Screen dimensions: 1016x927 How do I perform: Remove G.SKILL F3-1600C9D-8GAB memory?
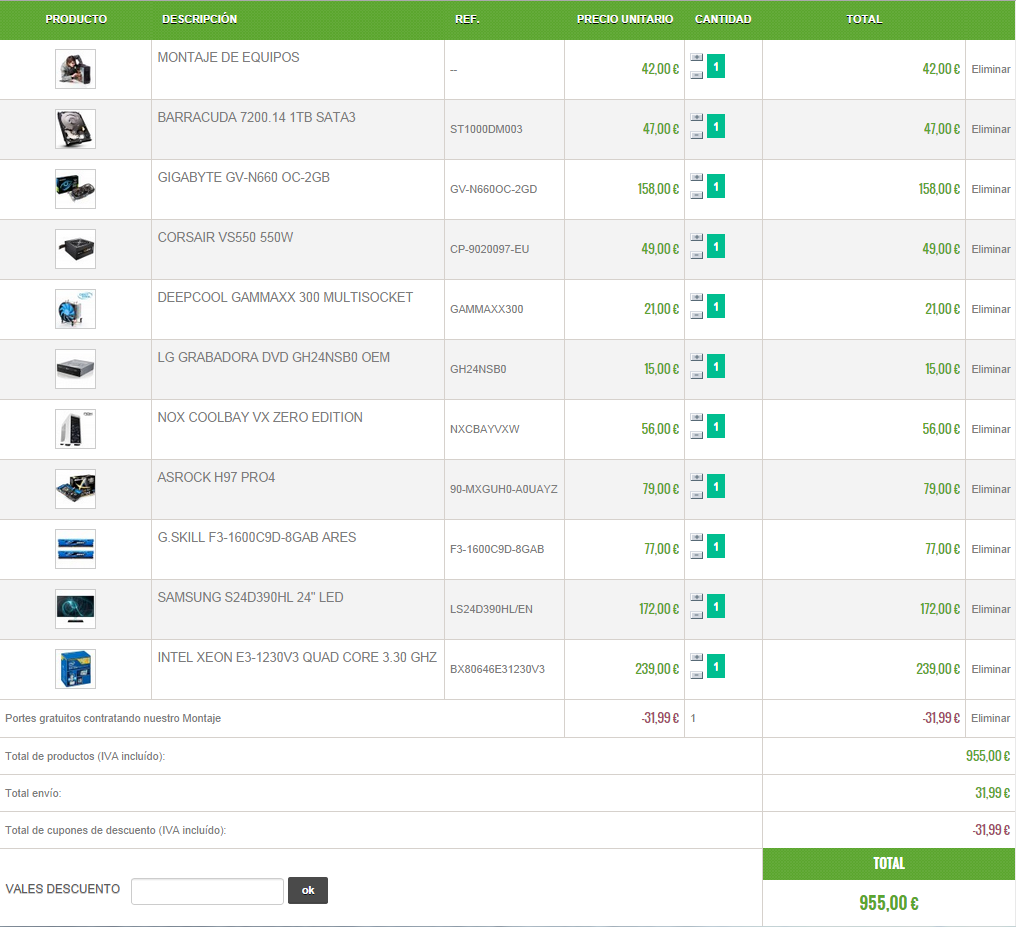tap(991, 549)
